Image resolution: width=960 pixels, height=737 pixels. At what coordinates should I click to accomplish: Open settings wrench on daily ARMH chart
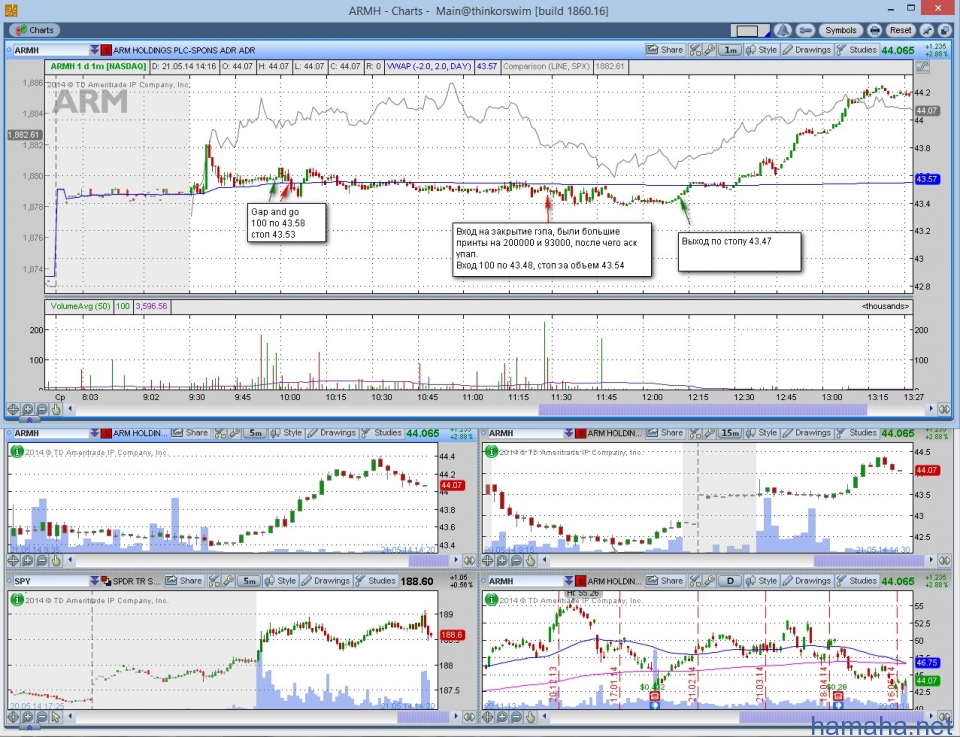[x=710, y=581]
